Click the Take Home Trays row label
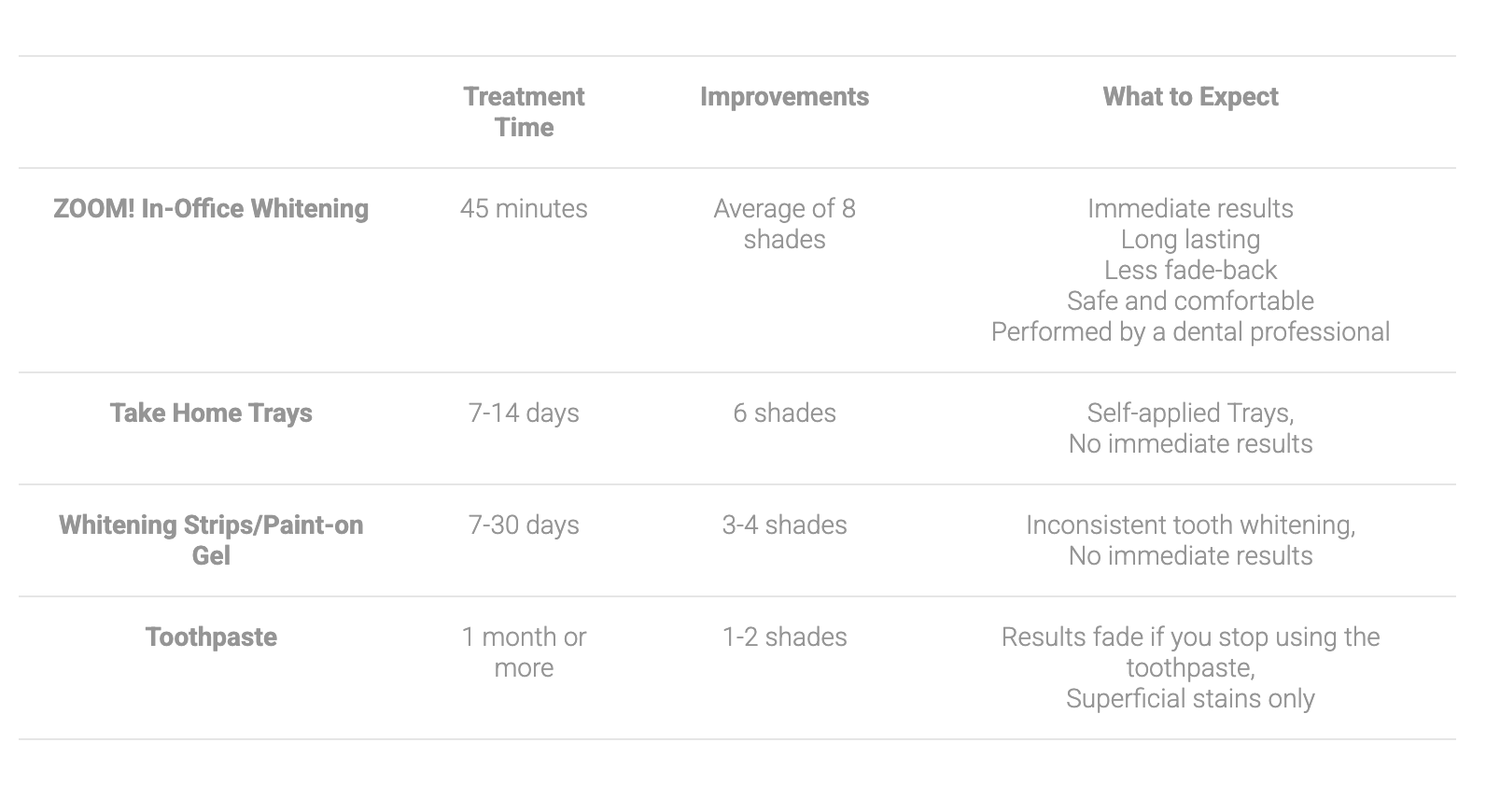The width and height of the screenshot is (1486, 812). click(x=211, y=413)
